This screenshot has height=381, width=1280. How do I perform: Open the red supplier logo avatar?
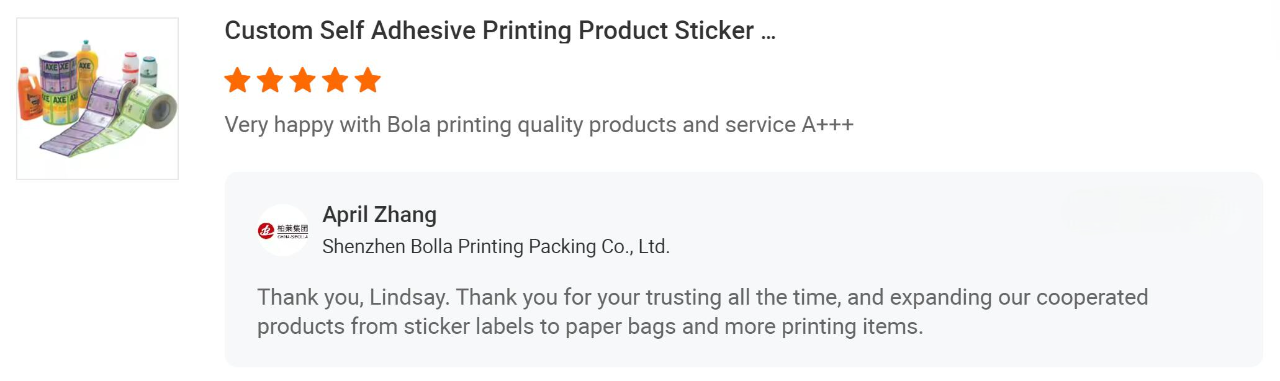[283, 231]
